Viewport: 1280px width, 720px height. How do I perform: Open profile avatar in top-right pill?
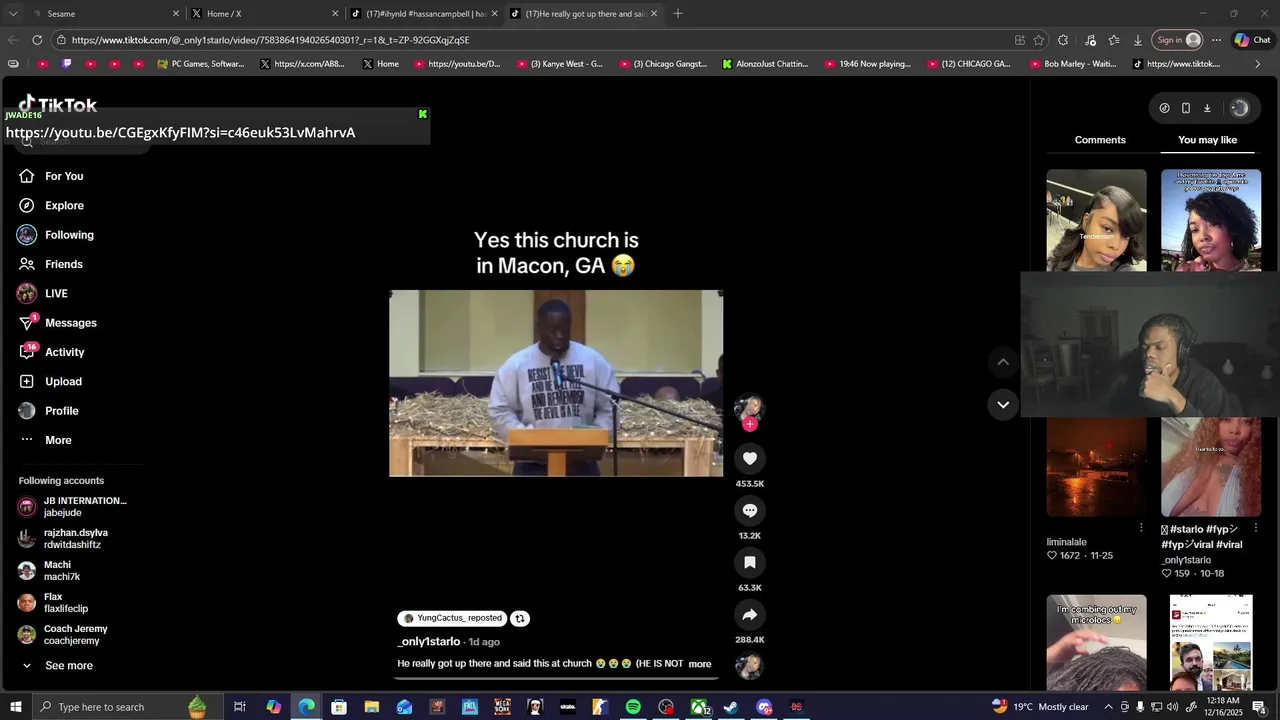pyautogui.click(x=1239, y=108)
